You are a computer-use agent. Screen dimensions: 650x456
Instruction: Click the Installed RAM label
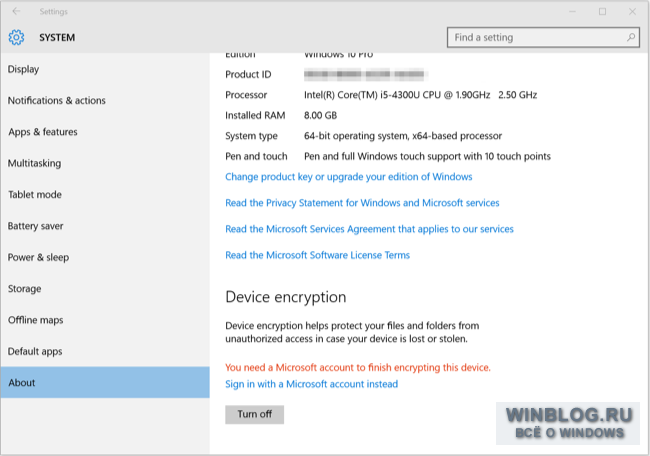tap(255, 116)
